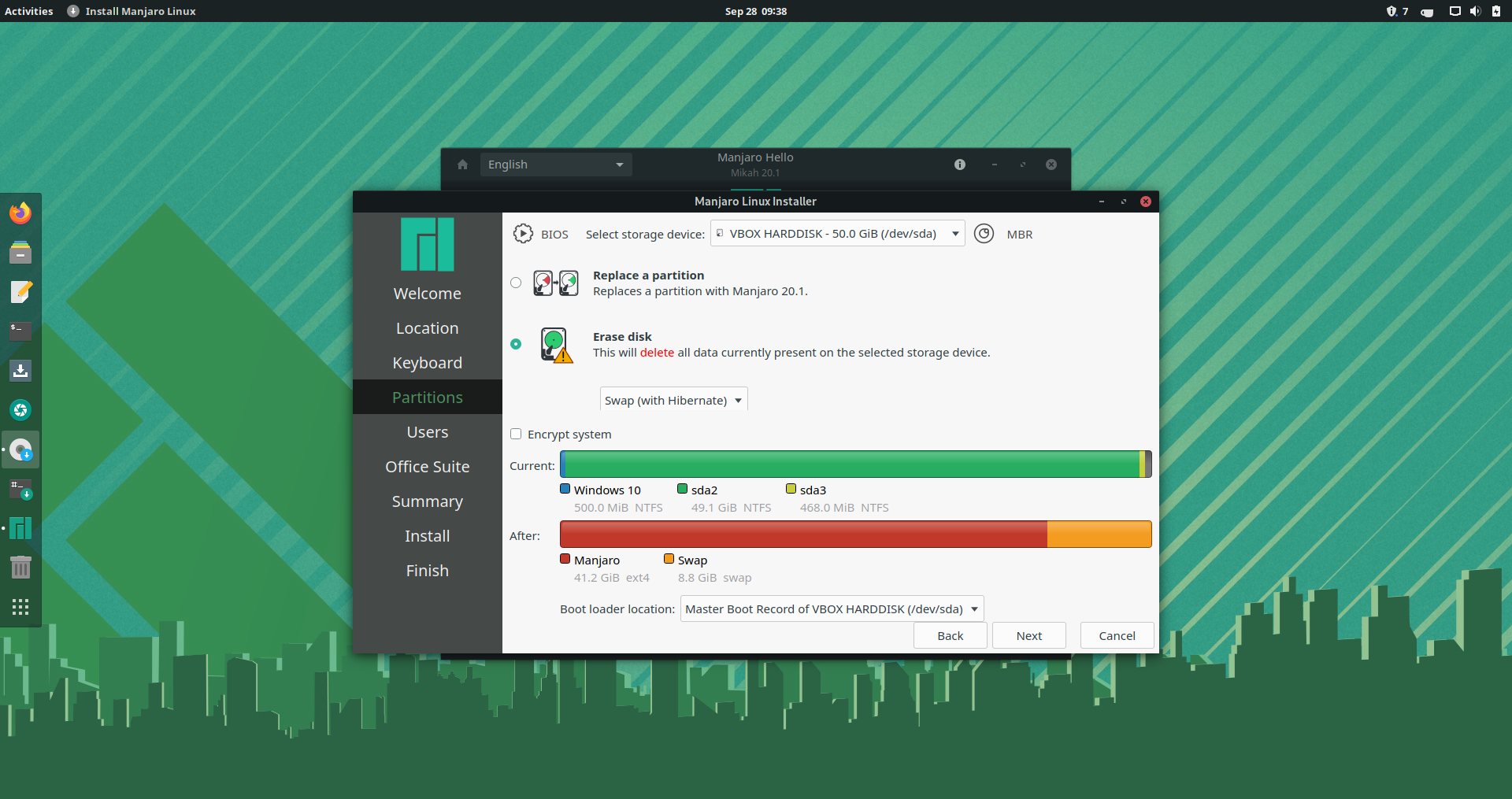
Task: Click the pill-shaped tray icon in top bar
Action: tap(1427, 12)
